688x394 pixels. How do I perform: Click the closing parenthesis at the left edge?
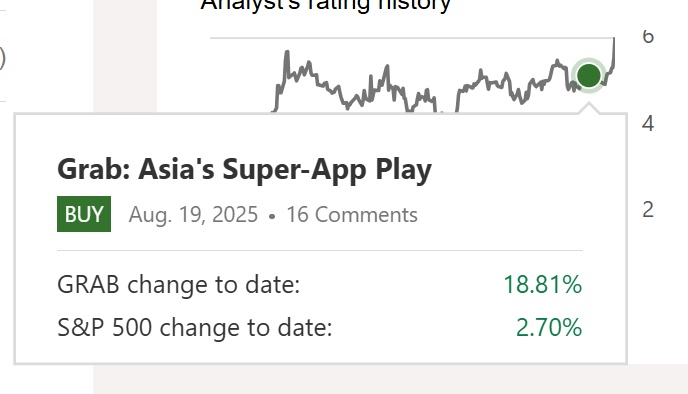(2, 58)
